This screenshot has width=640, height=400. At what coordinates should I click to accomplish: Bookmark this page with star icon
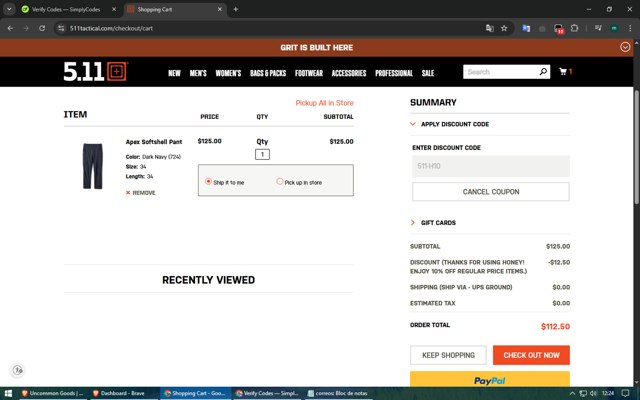click(504, 28)
